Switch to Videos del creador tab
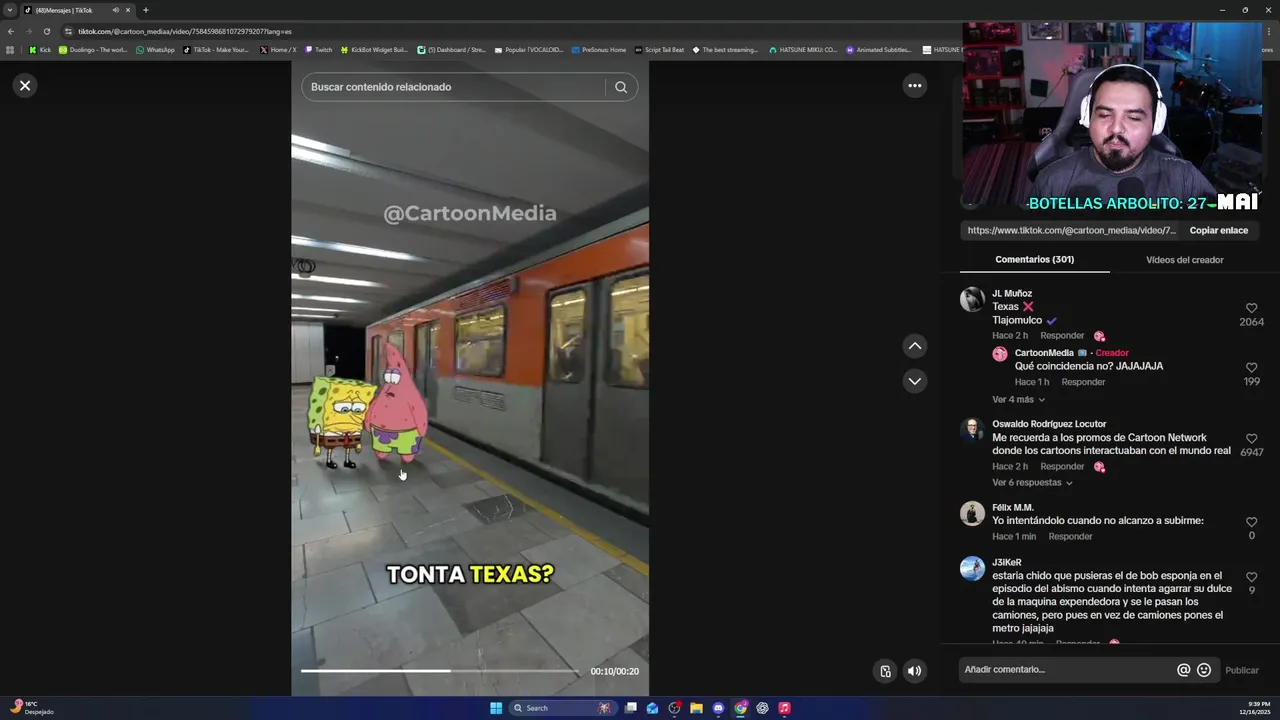Image resolution: width=1280 pixels, height=720 pixels. pyautogui.click(x=1184, y=260)
